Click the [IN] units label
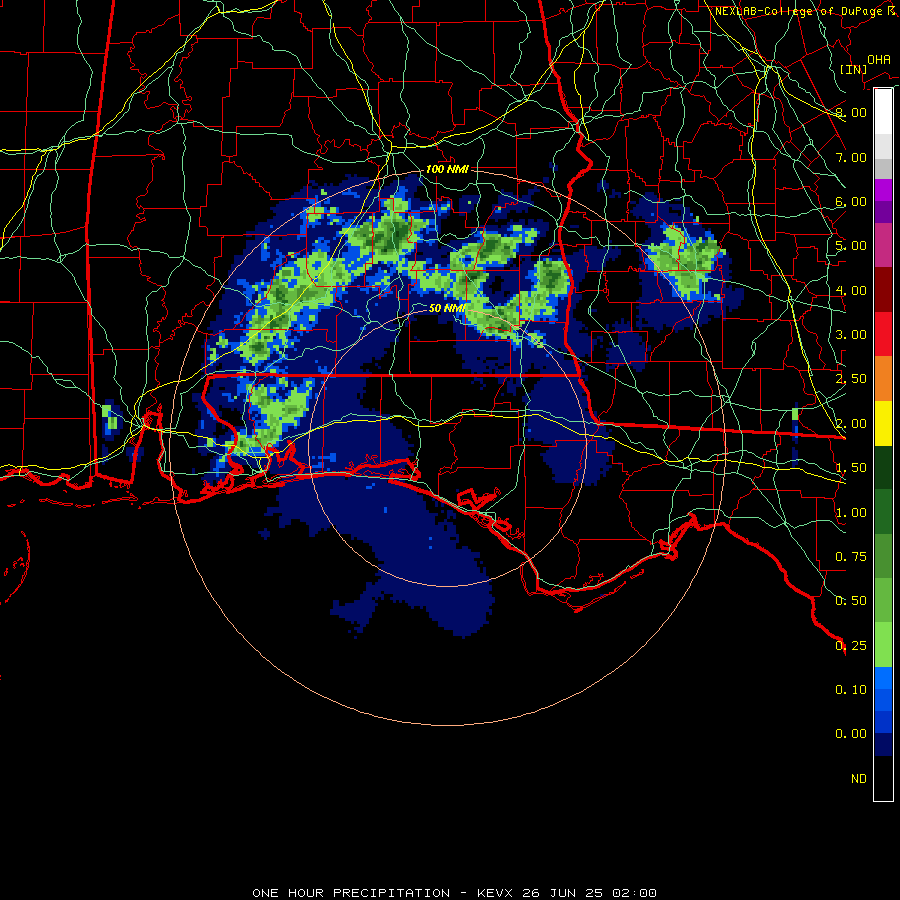 (853, 69)
